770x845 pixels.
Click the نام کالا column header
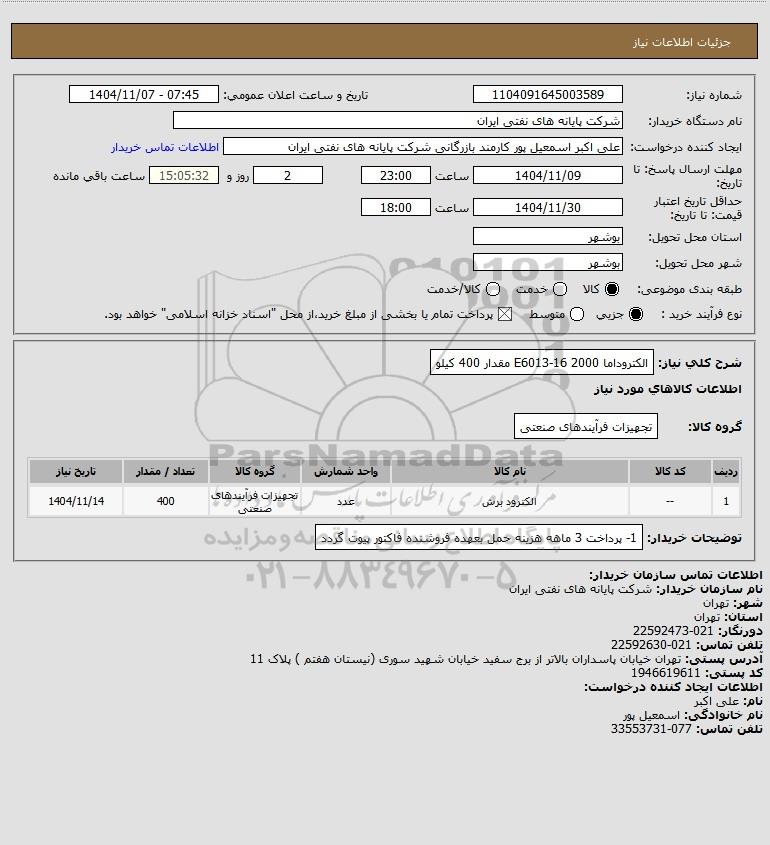coord(509,472)
